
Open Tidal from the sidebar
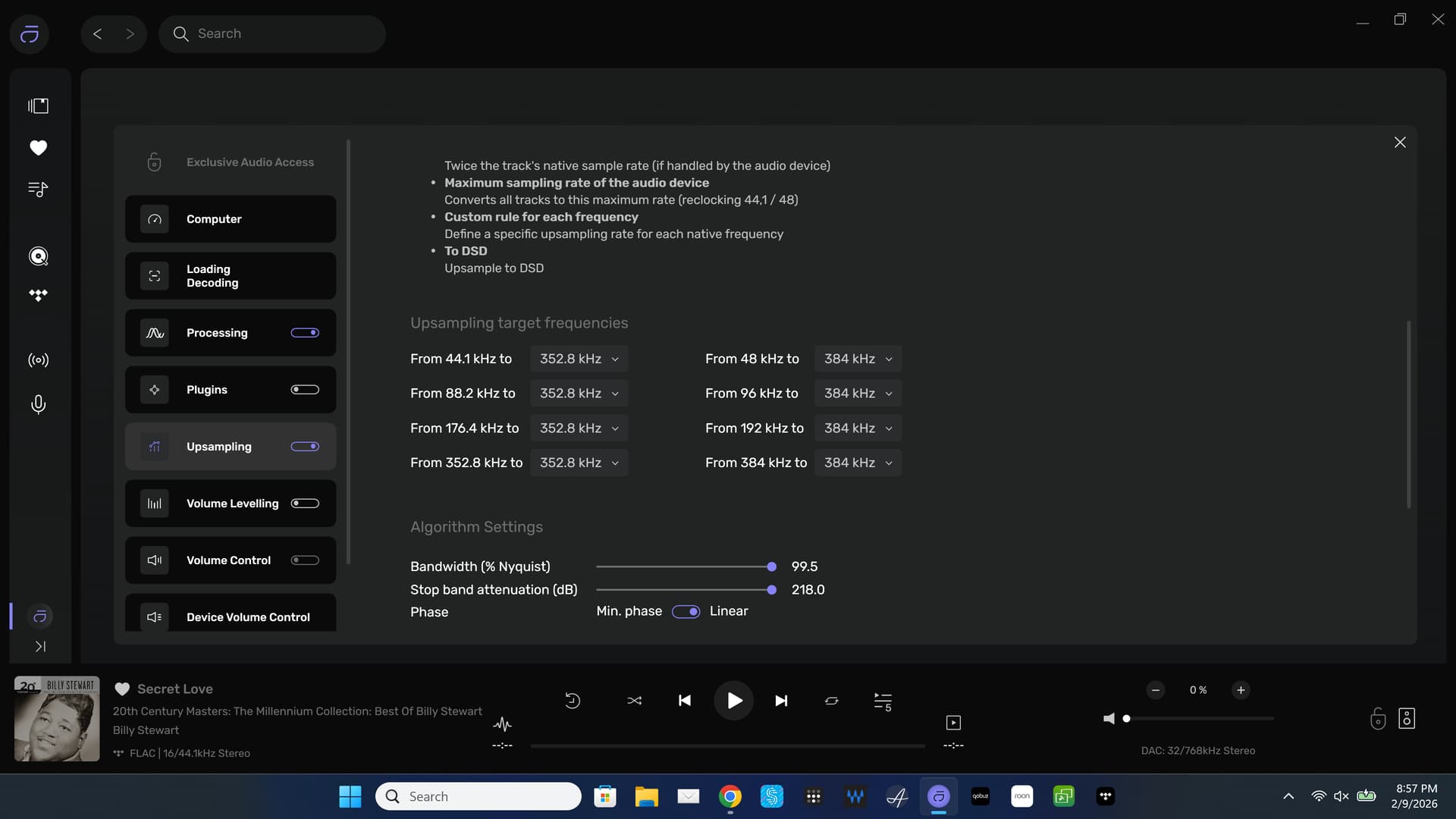[x=38, y=295]
